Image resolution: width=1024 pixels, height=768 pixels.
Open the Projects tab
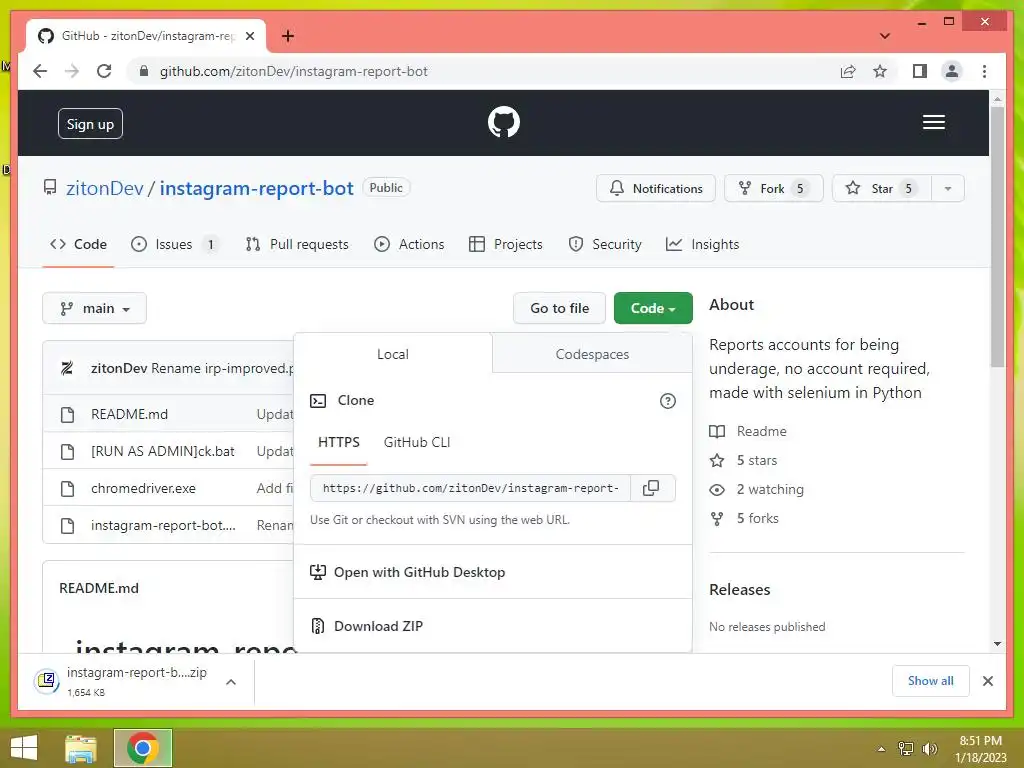(506, 244)
